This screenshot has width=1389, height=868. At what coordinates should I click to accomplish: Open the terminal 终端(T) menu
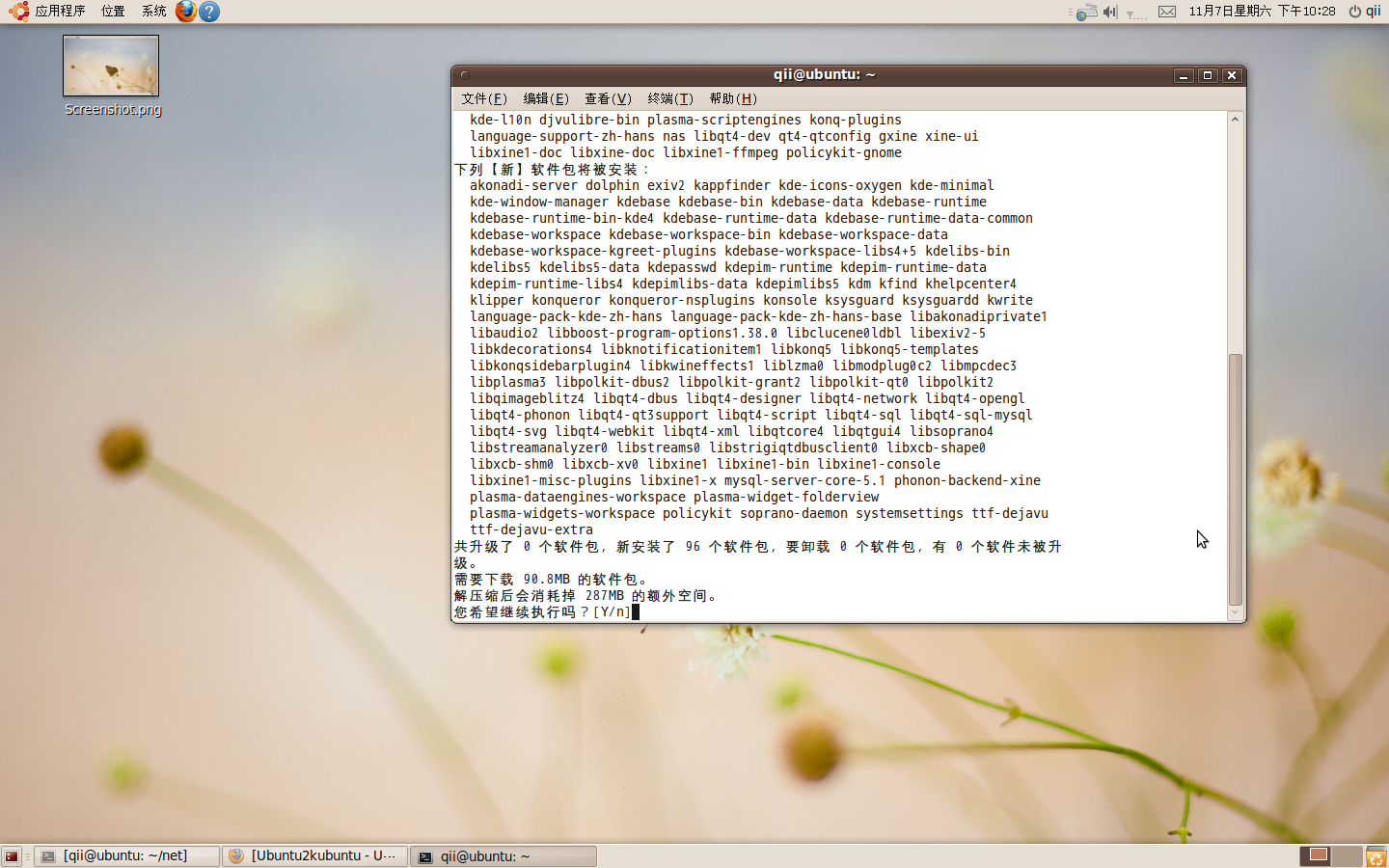(670, 98)
